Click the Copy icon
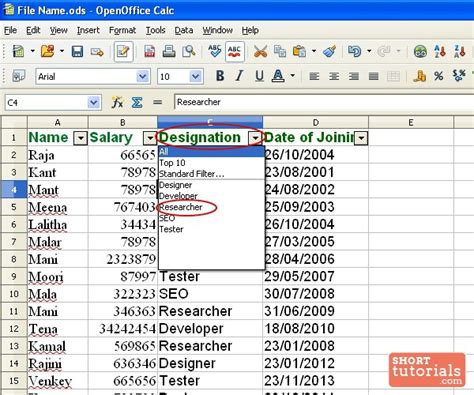The width and height of the screenshot is (474, 395). click(280, 52)
